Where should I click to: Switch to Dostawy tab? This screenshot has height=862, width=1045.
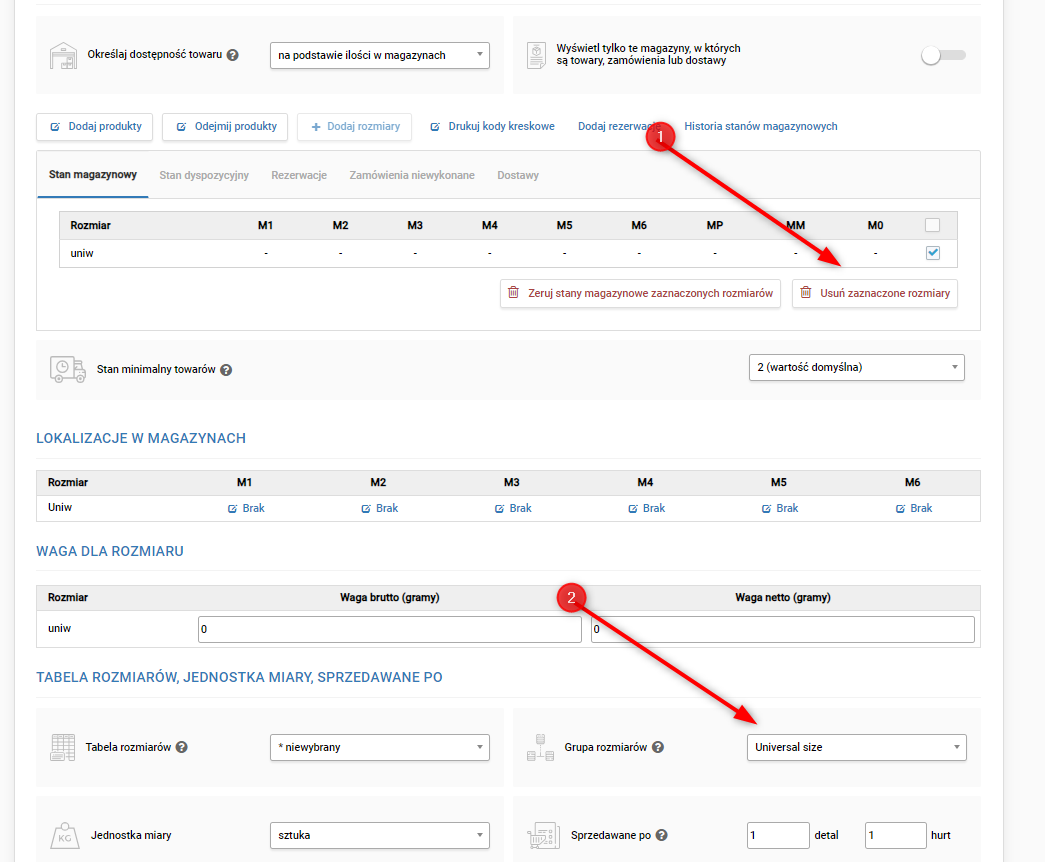[x=518, y=175]
